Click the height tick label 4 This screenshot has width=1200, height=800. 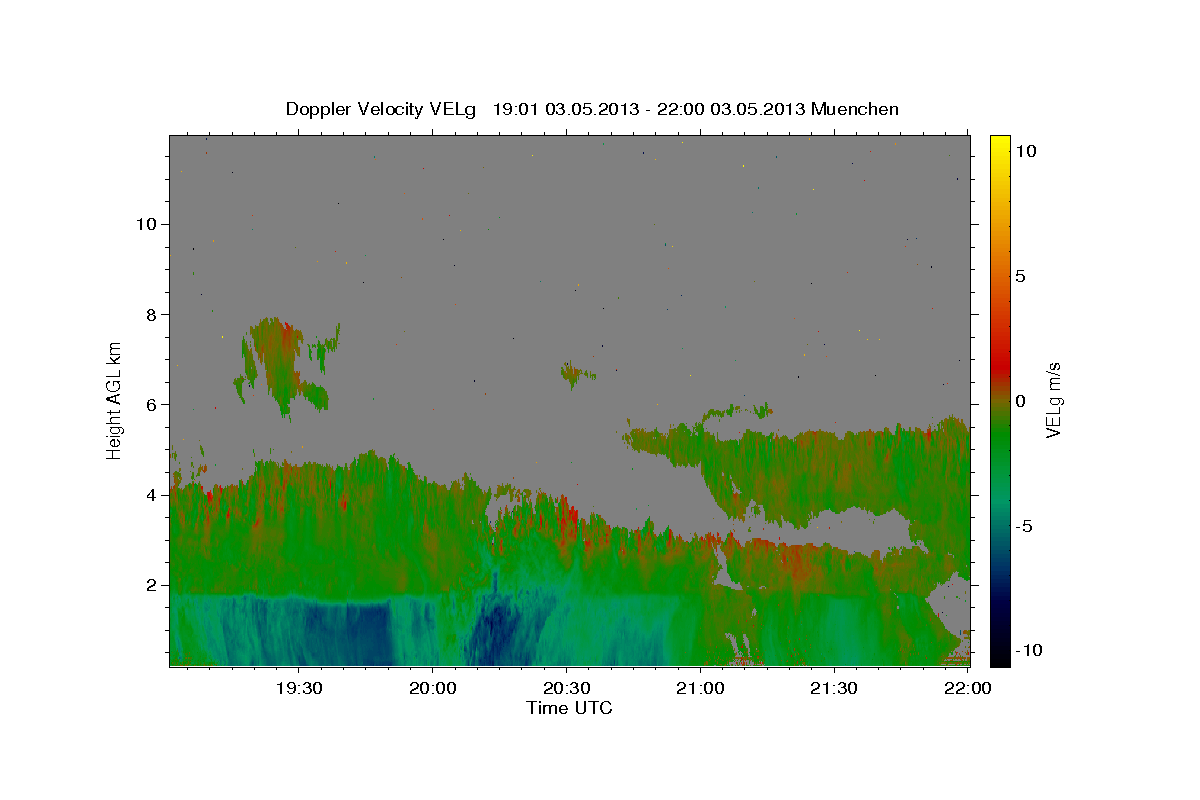(152, 495)
